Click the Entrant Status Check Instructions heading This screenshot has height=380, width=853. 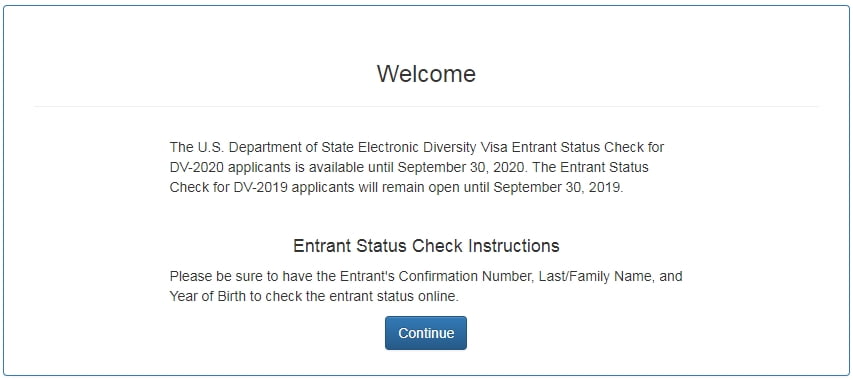pyautogui.click(x=426, y=246)
